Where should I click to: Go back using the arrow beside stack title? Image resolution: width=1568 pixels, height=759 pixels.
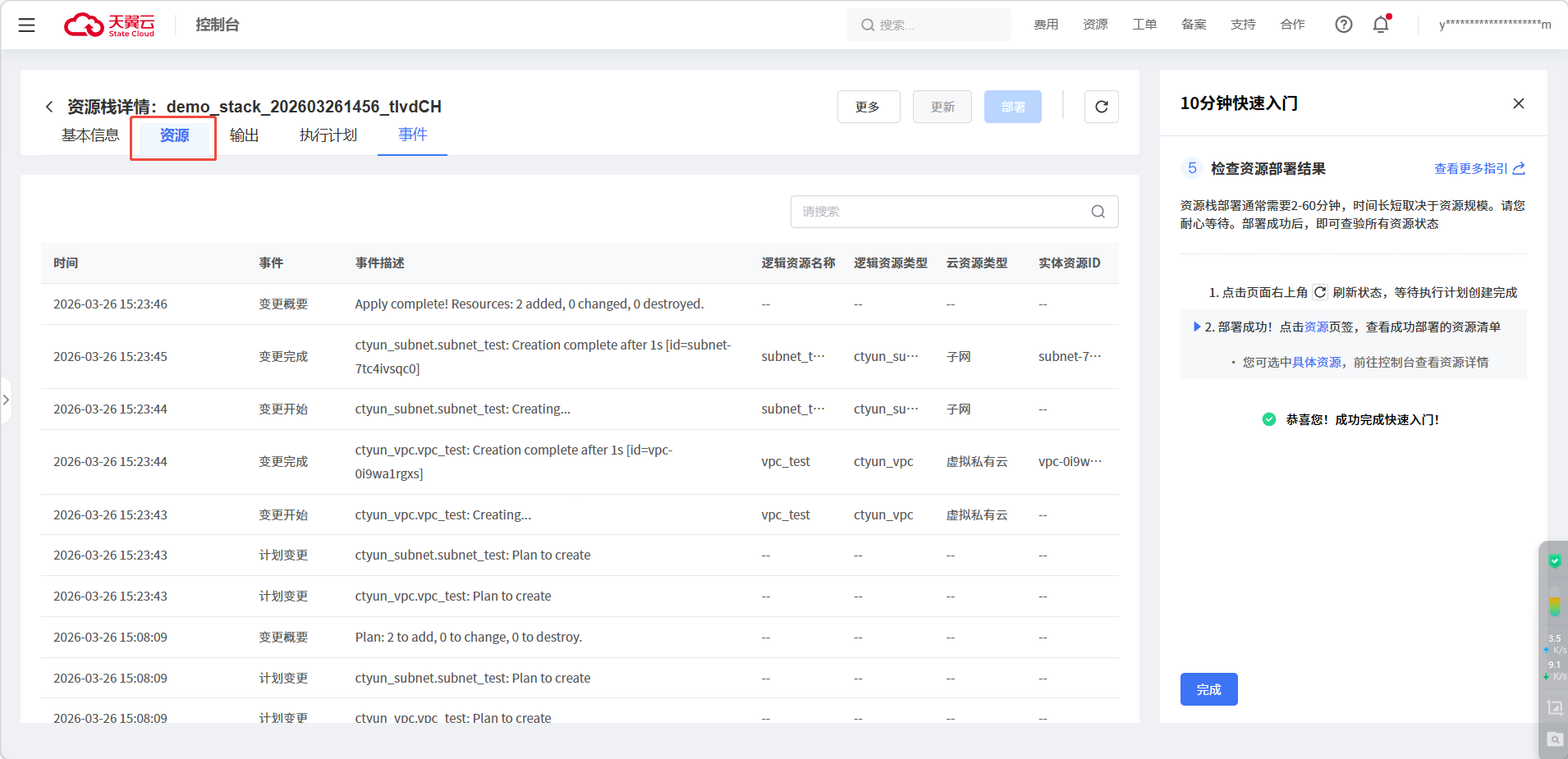coord(49,107)
